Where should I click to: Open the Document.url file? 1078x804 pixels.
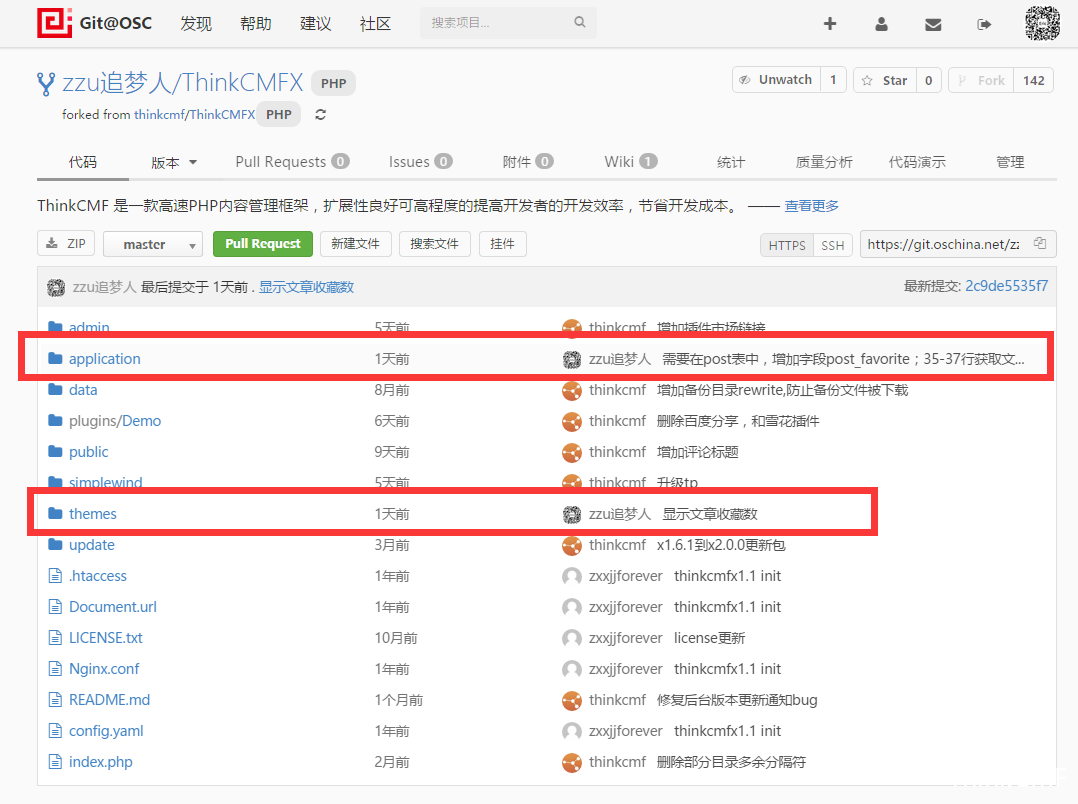pos(113,607)
